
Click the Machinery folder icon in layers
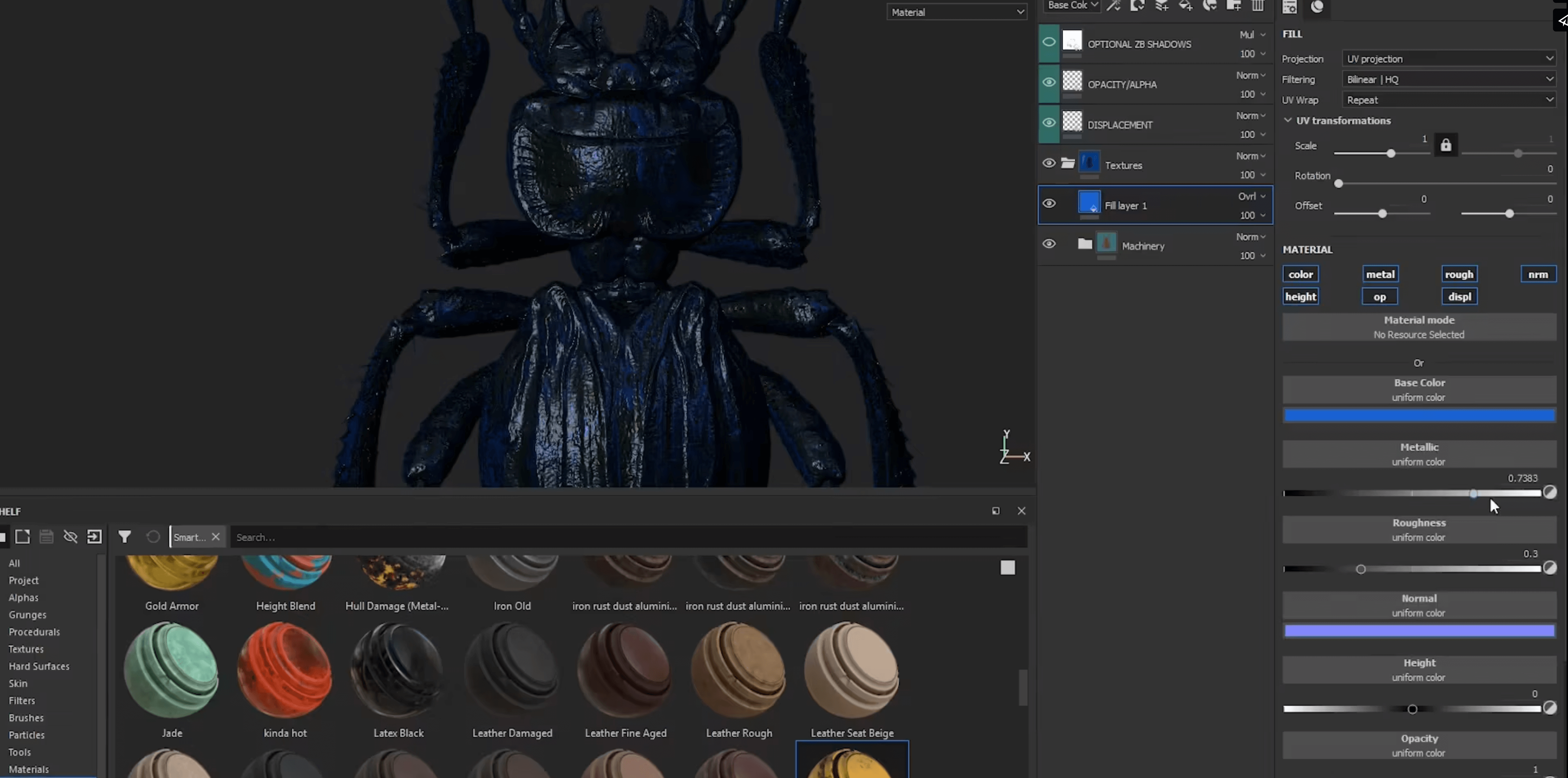pyautogui.click(x=1085, y=243)
